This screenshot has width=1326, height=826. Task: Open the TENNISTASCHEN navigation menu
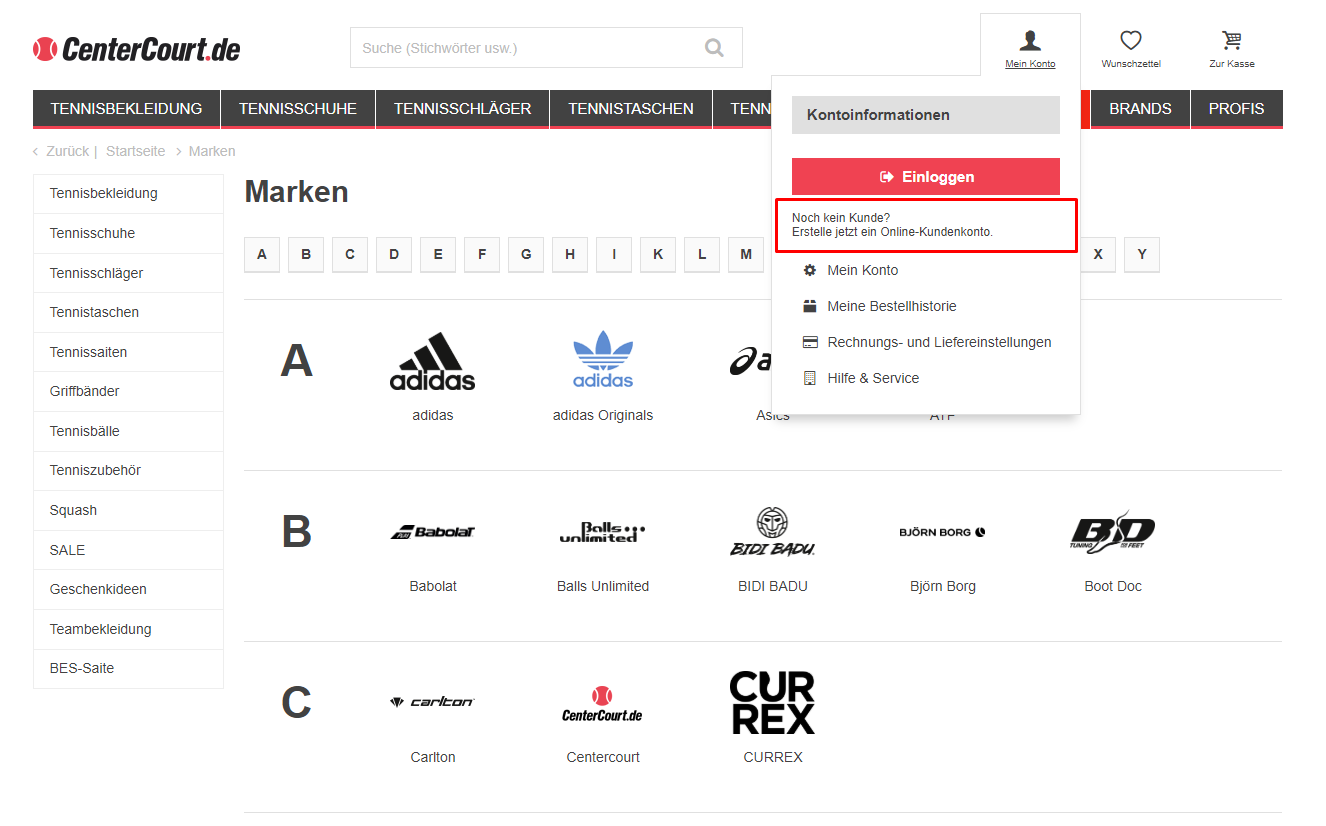[631, 109]
